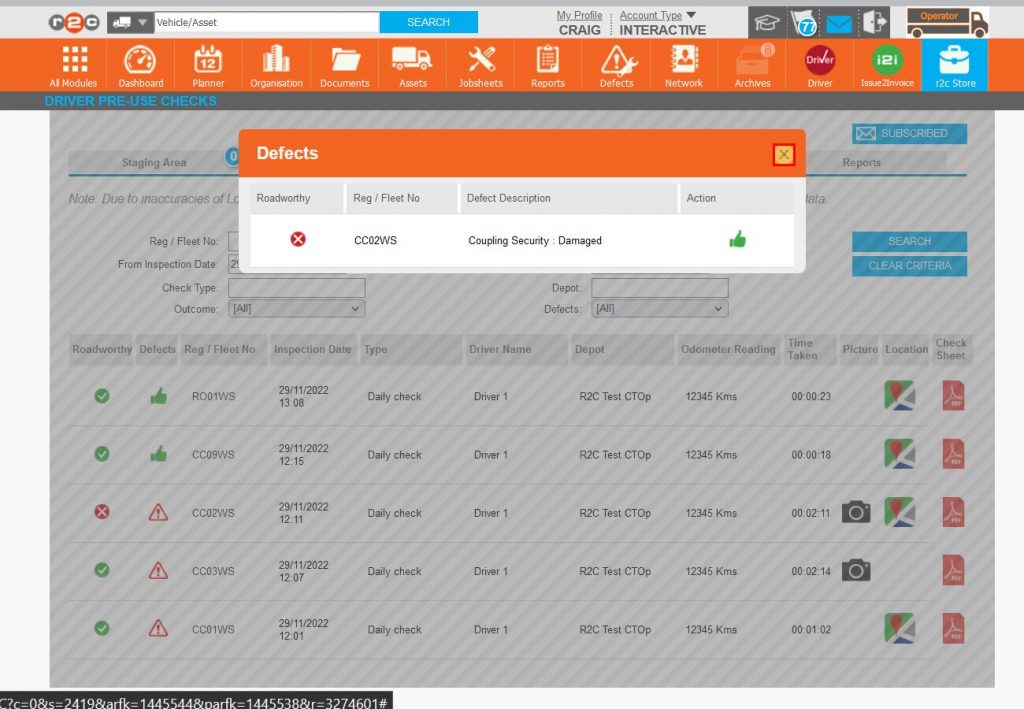Screen dimensions: 1024x709
Task: Click the thumbs up action in the Defects popup
Action: pos(738,240)
